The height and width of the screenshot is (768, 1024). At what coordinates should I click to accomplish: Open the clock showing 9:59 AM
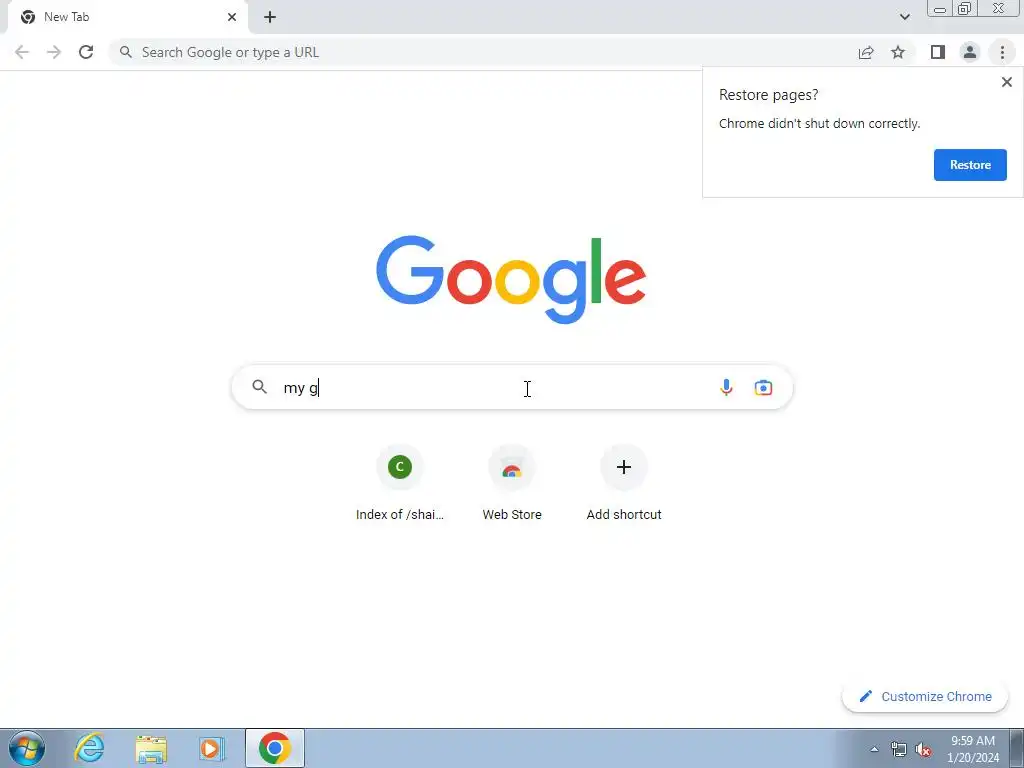[973, 748]
